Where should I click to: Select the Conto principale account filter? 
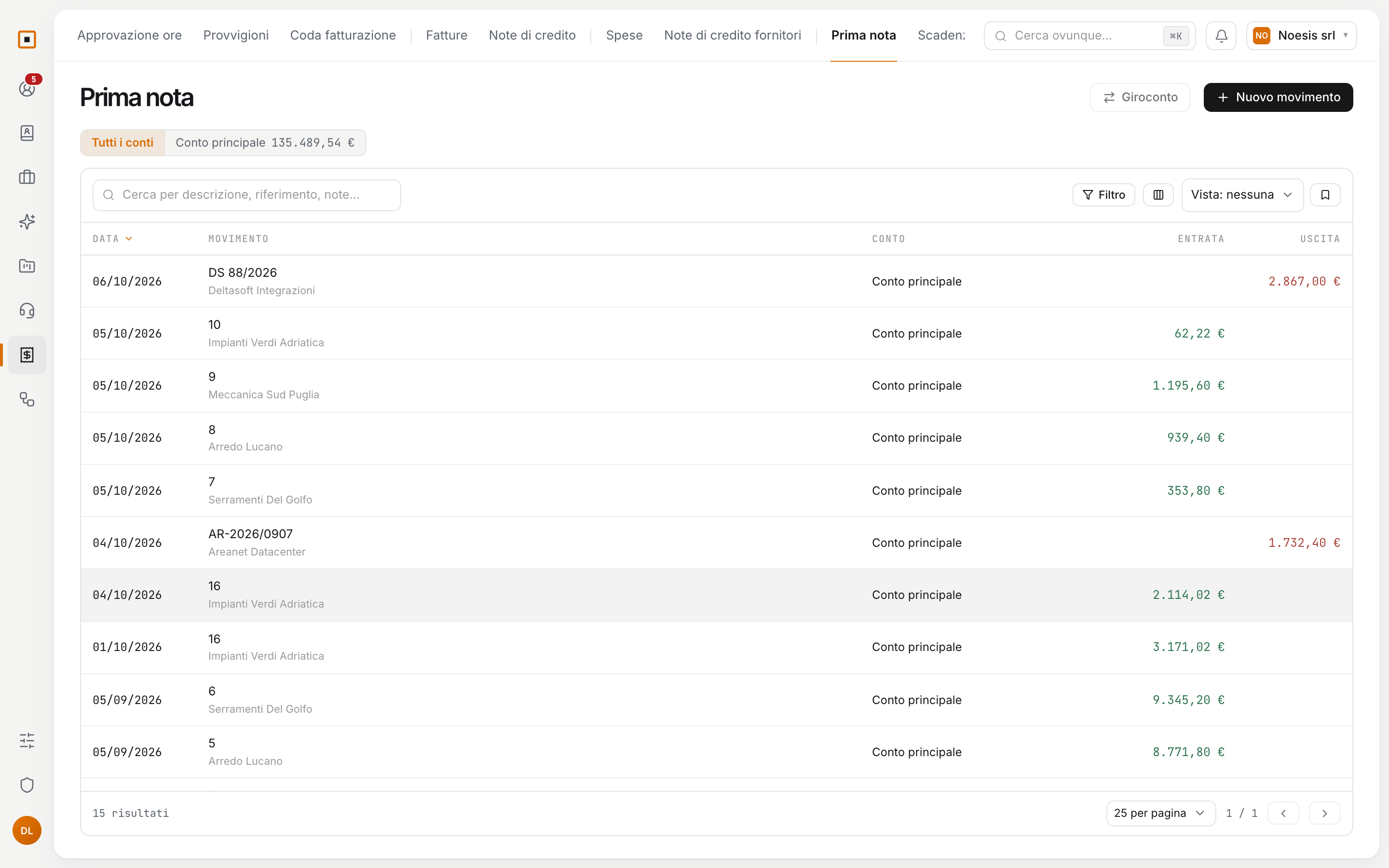point(265,142)
